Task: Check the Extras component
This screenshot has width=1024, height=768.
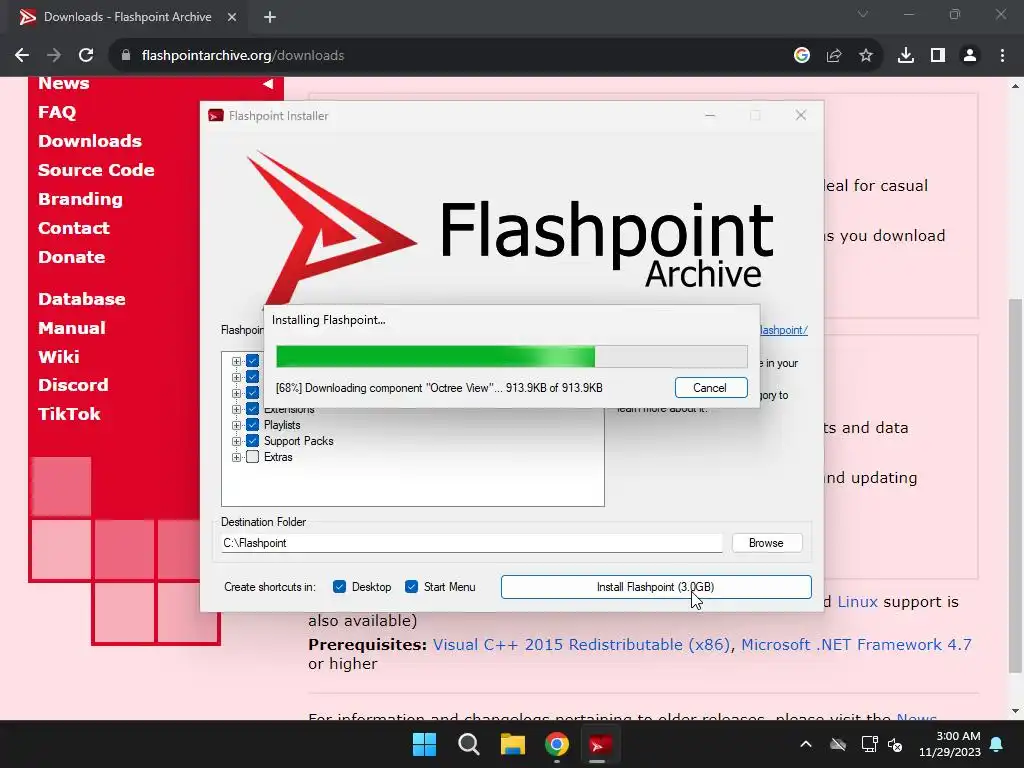Action: (252, 457)
